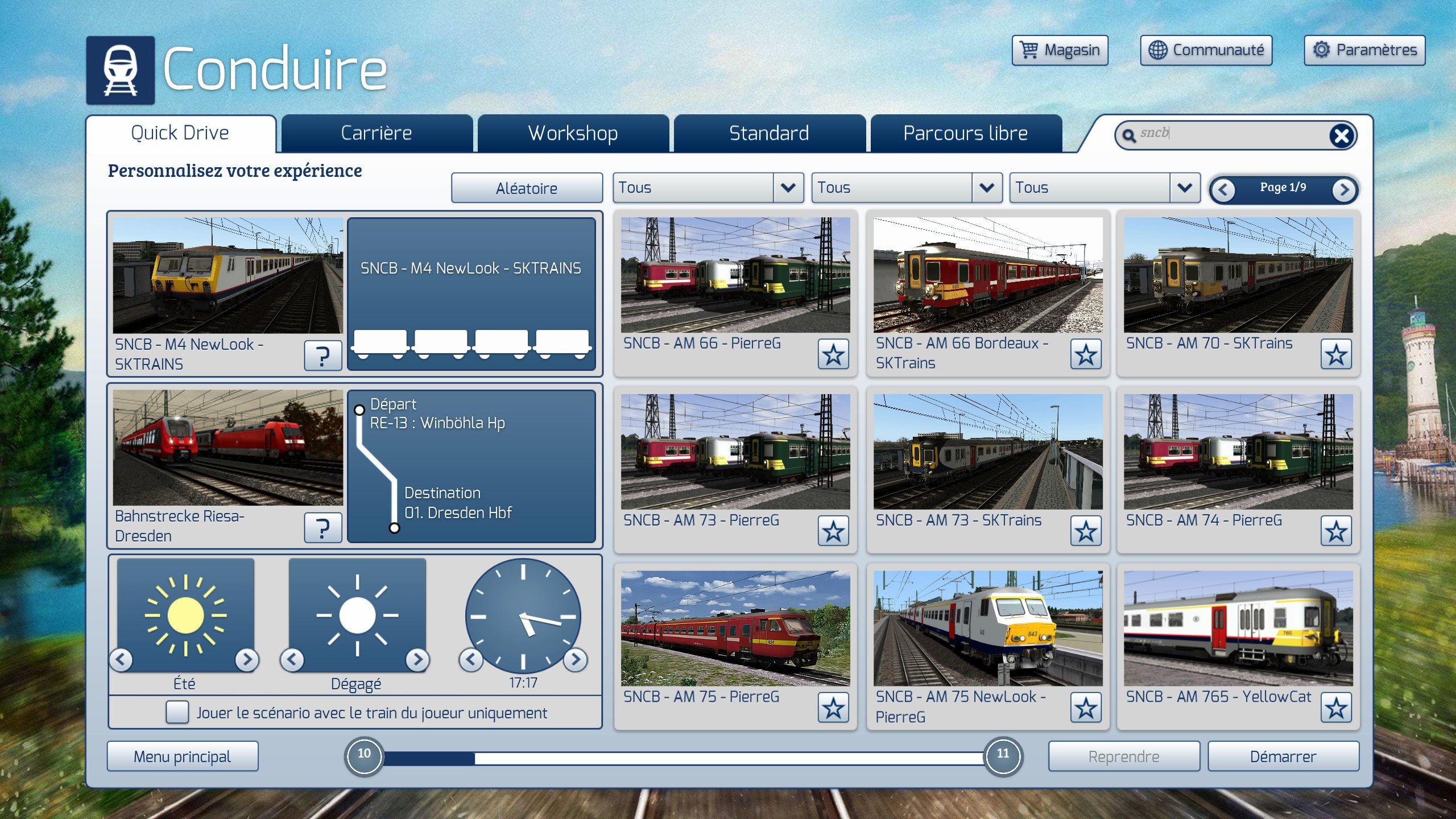Click the Aléatoire random button
1456x819 pixels.
(x=527, y=188)
